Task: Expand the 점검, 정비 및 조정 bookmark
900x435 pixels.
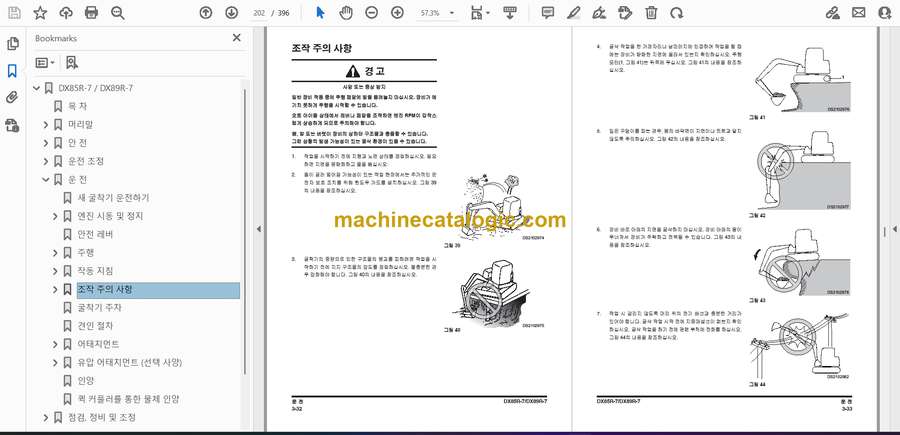Action: tap(46, 418)
